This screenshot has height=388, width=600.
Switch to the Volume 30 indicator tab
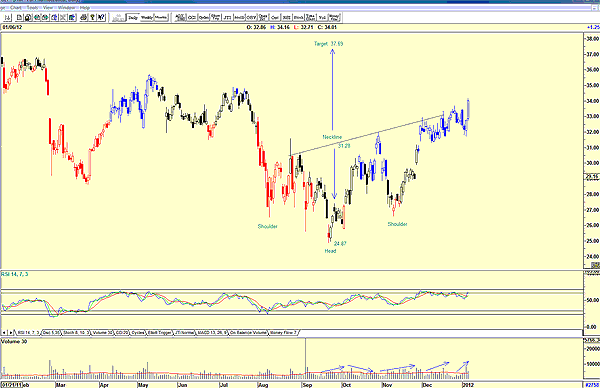(x=102, y=333)
